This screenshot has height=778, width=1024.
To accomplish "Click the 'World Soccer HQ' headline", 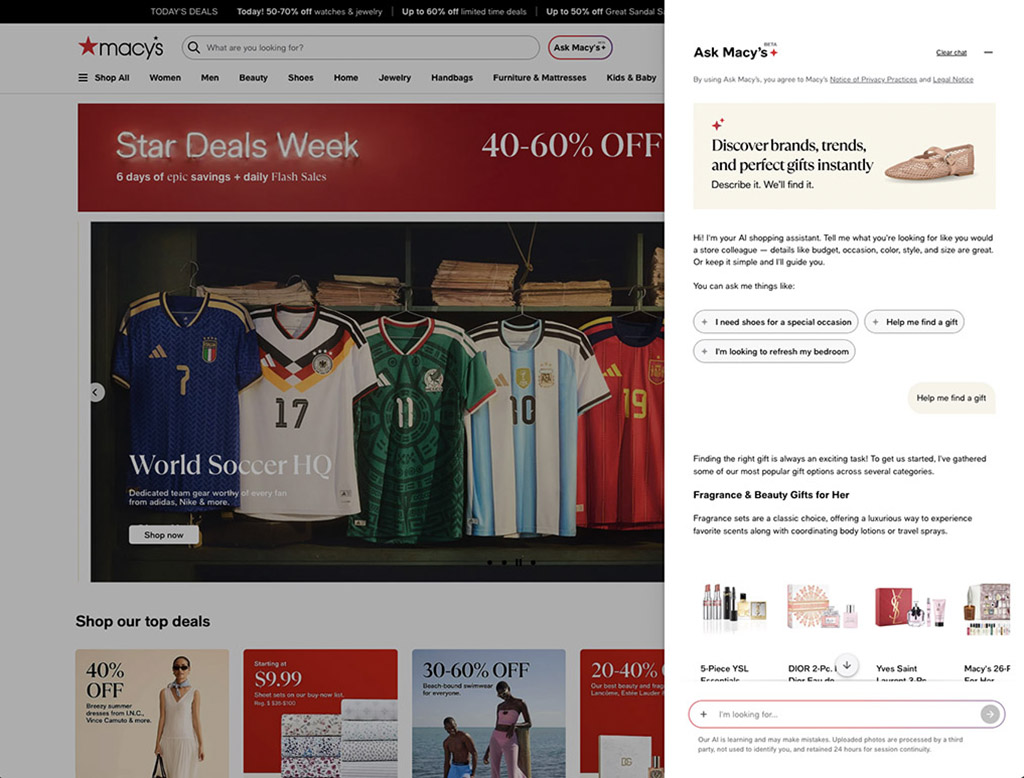I will (x=230, y=465).
